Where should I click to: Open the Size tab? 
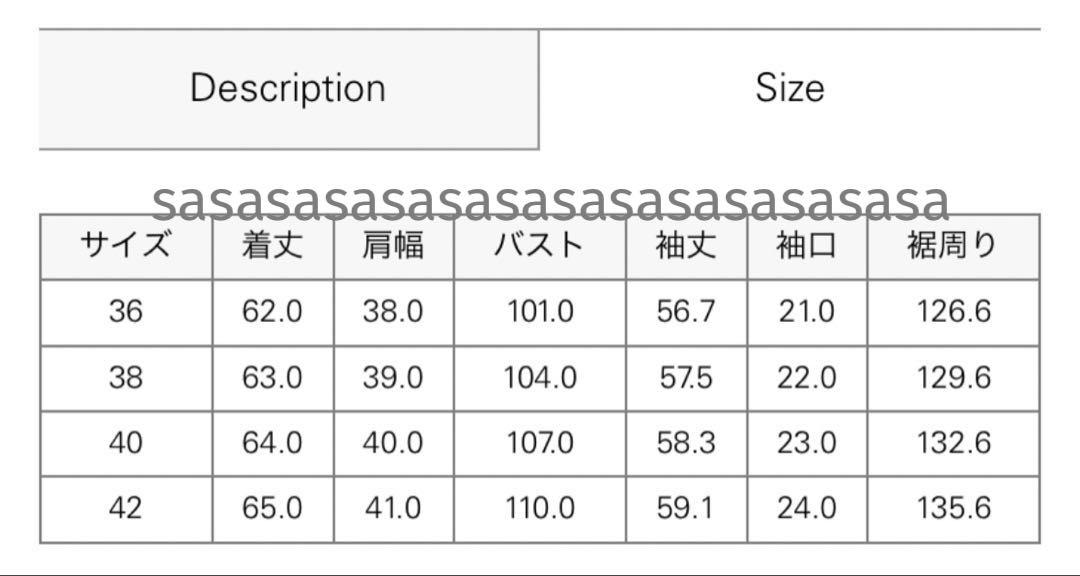tap(789, 90)
